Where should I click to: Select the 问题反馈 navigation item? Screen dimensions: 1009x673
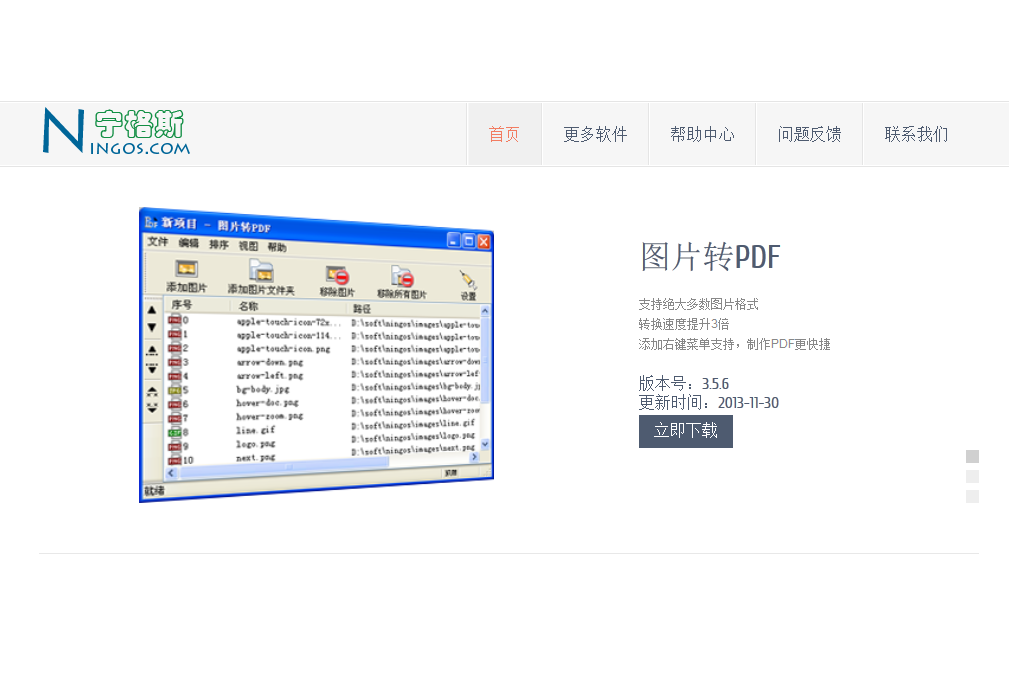[x=809, y=134]
